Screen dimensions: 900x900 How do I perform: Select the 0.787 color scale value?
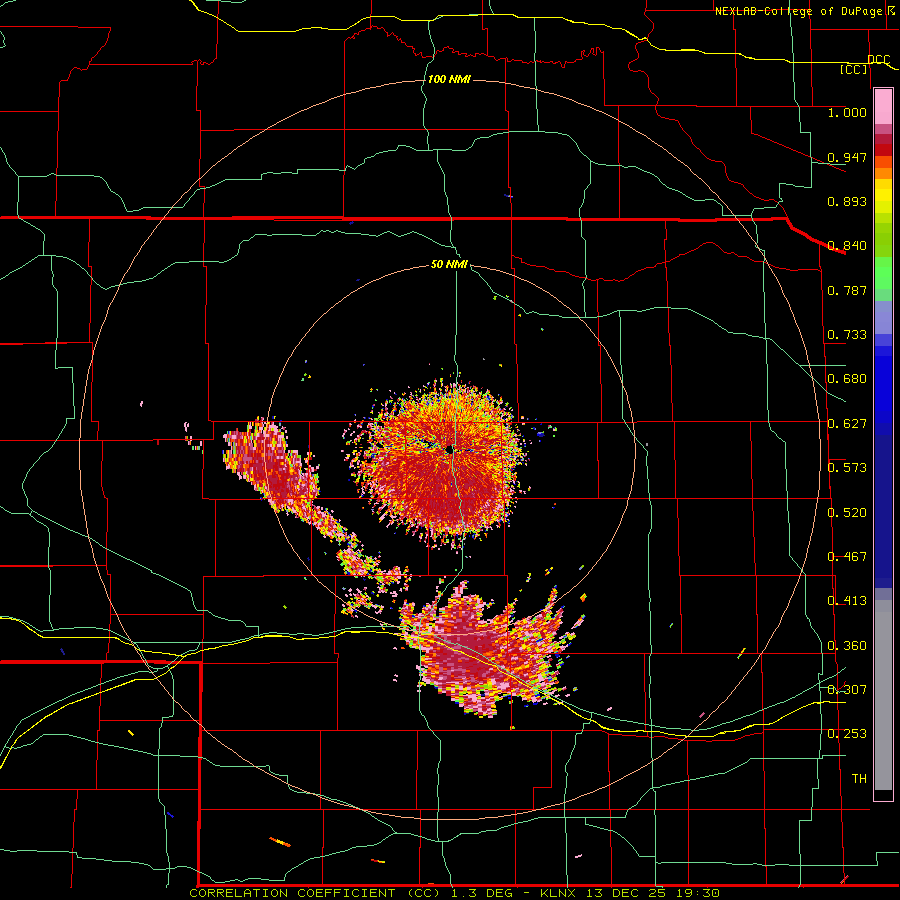point(847,290)
